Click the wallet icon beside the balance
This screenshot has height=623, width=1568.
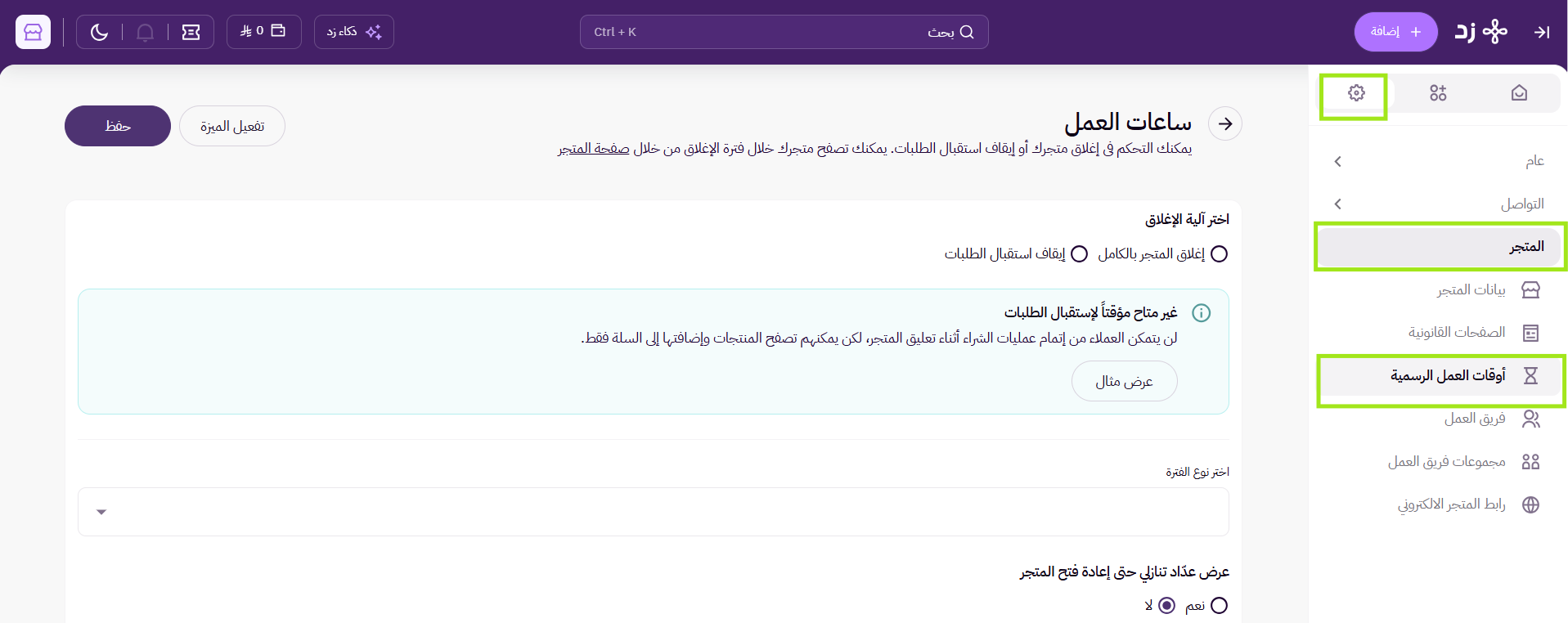point(278,31)
